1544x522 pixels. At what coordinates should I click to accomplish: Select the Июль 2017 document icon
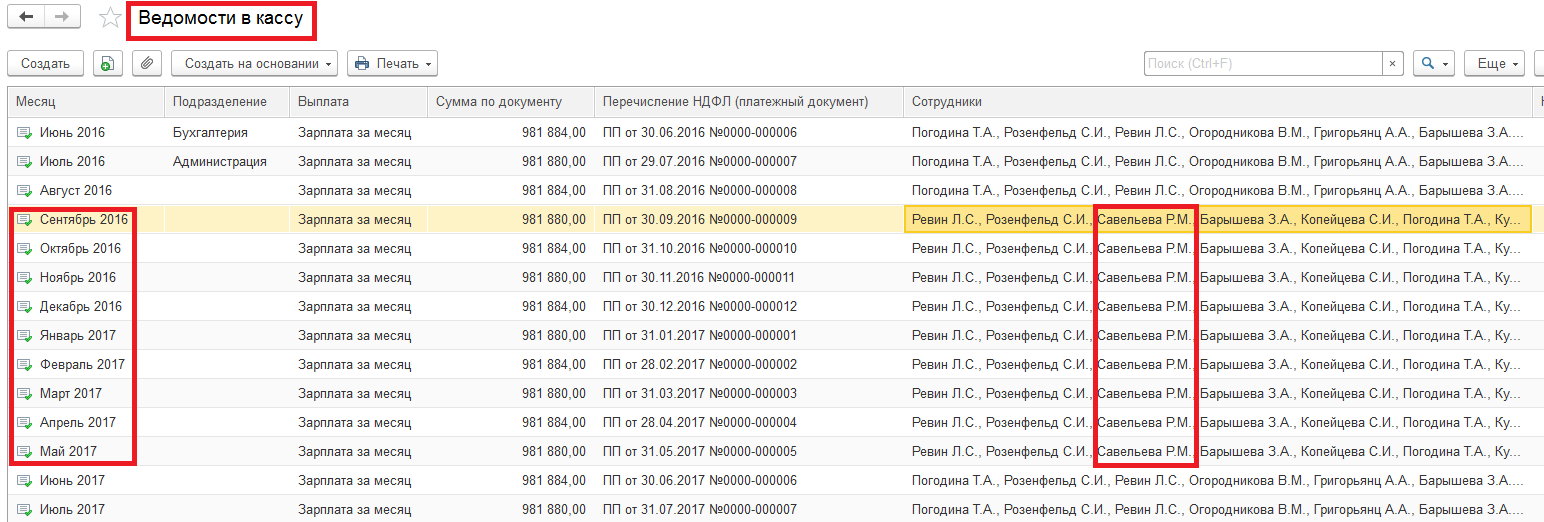click(24, 509)
